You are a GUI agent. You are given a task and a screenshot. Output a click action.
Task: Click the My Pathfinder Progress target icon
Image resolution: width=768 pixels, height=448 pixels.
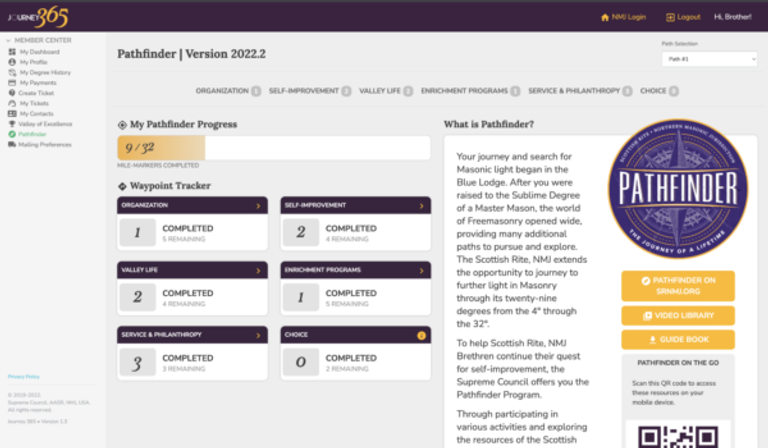122,125
